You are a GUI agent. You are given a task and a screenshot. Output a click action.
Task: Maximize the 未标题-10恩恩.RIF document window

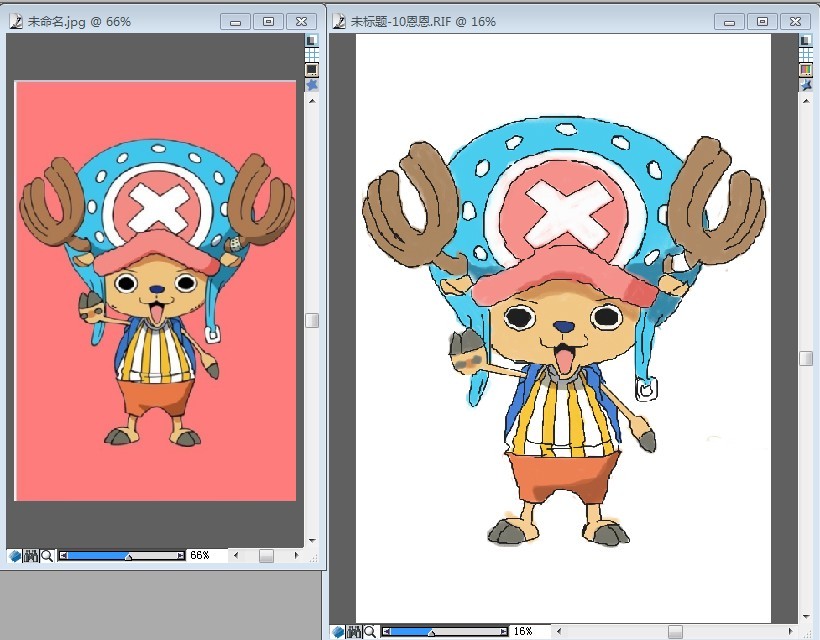coord(762,21)
